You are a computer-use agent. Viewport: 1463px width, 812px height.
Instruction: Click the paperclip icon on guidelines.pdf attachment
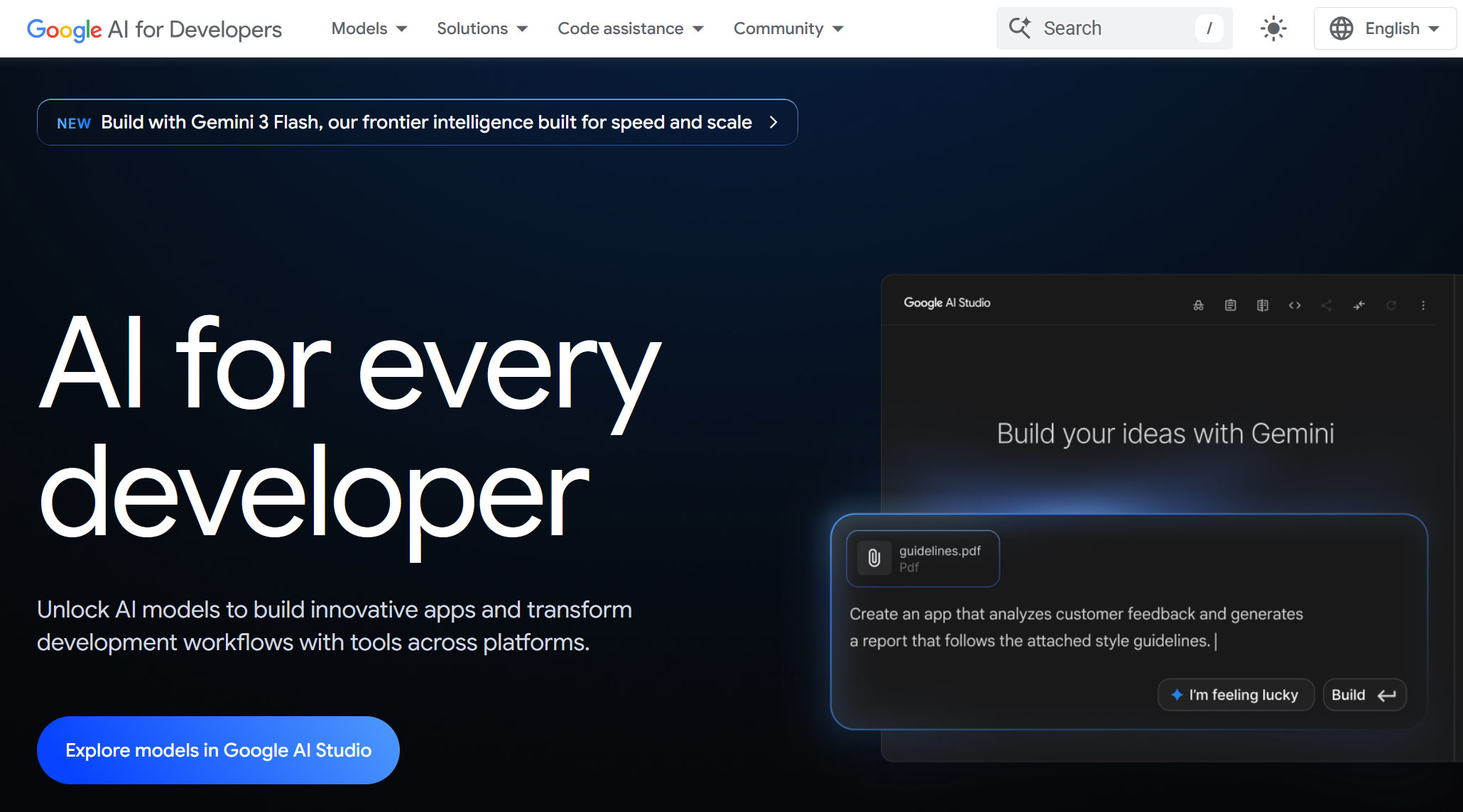[x=874, y=558]
